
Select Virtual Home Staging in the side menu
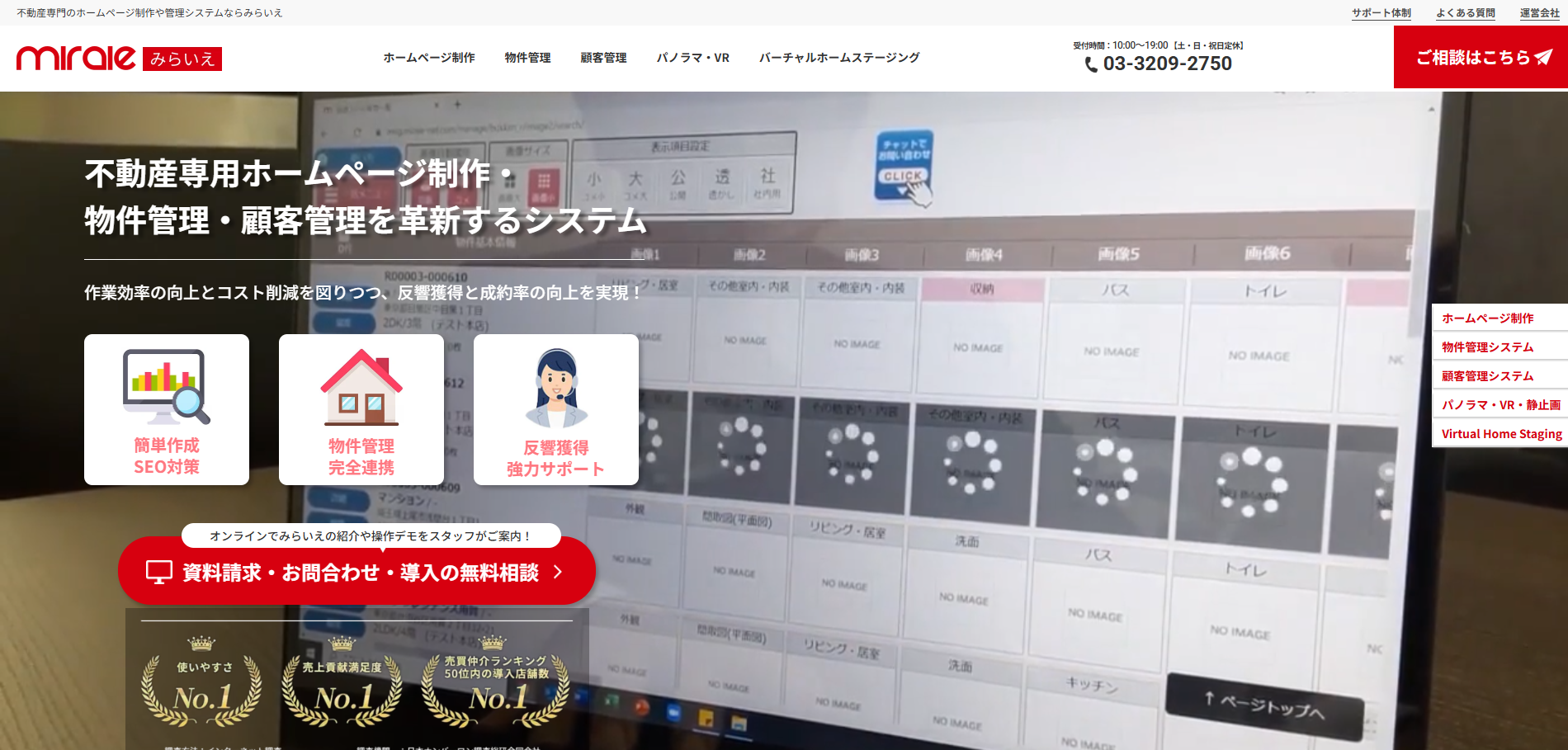point(1500,433)
